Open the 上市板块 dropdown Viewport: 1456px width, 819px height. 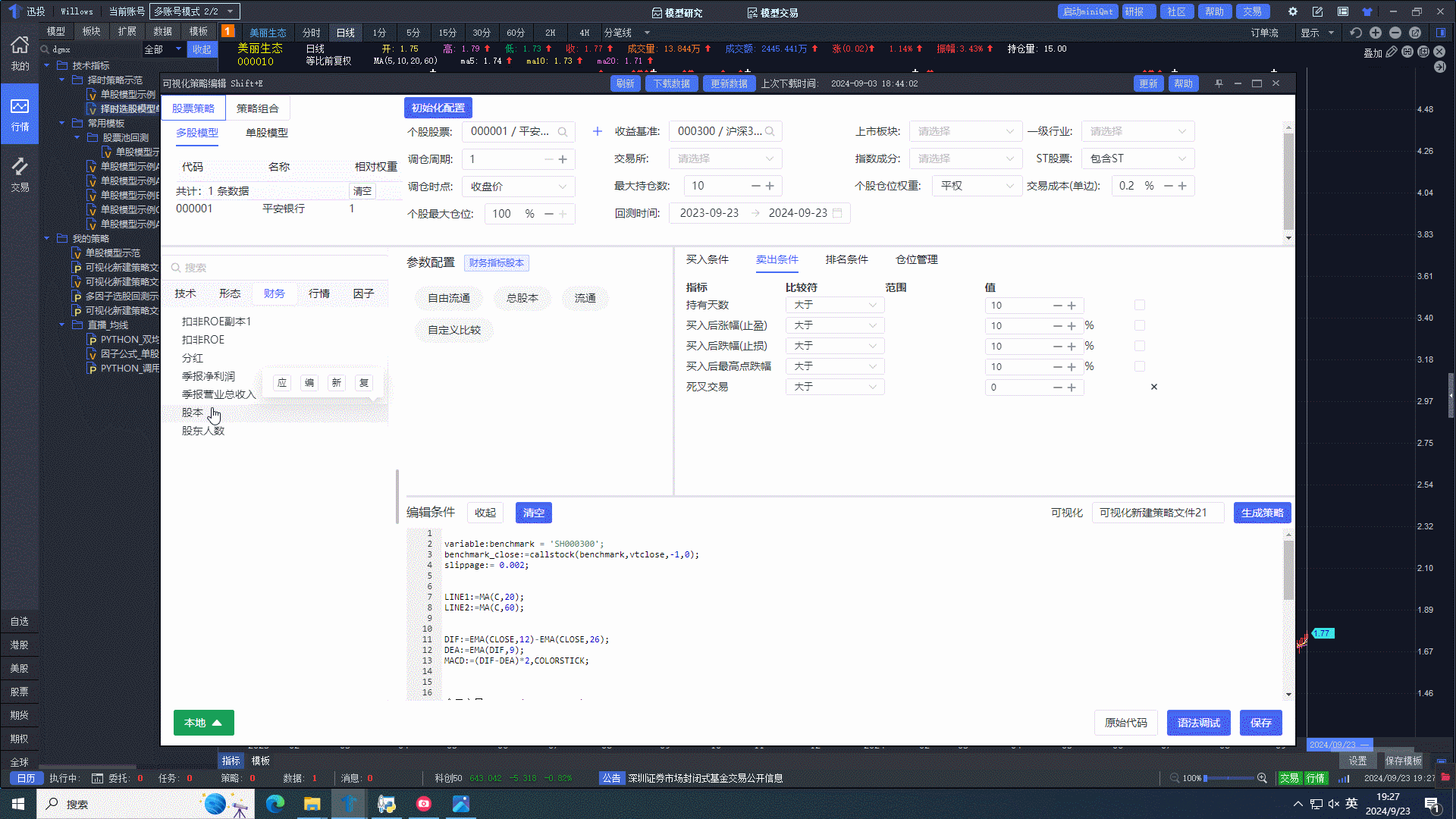click(x=965, y=131)
